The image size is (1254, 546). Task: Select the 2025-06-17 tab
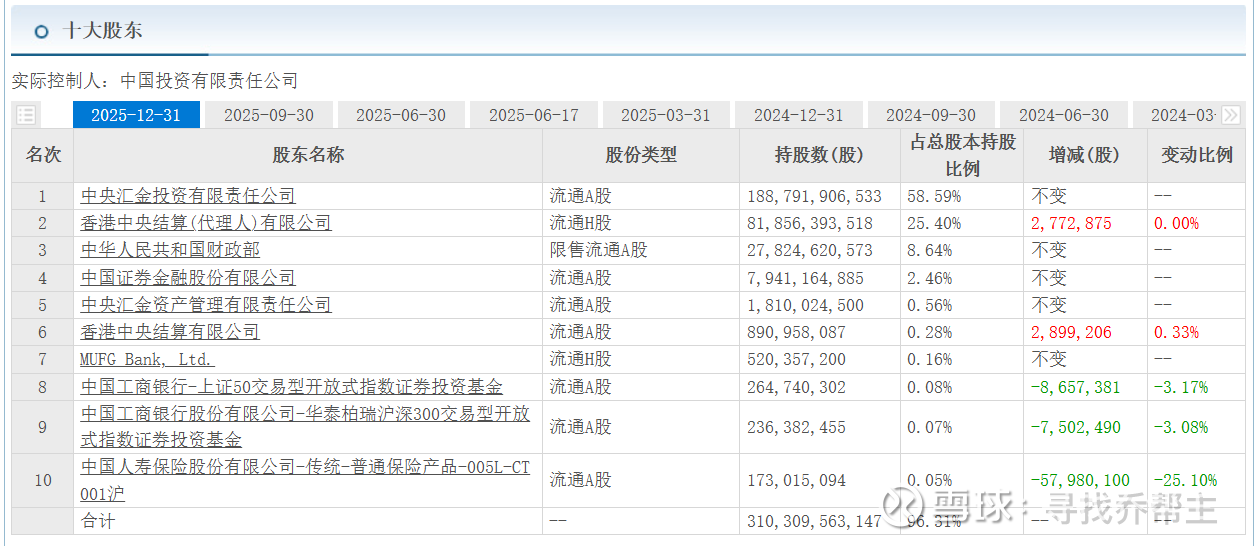[534, 115]
